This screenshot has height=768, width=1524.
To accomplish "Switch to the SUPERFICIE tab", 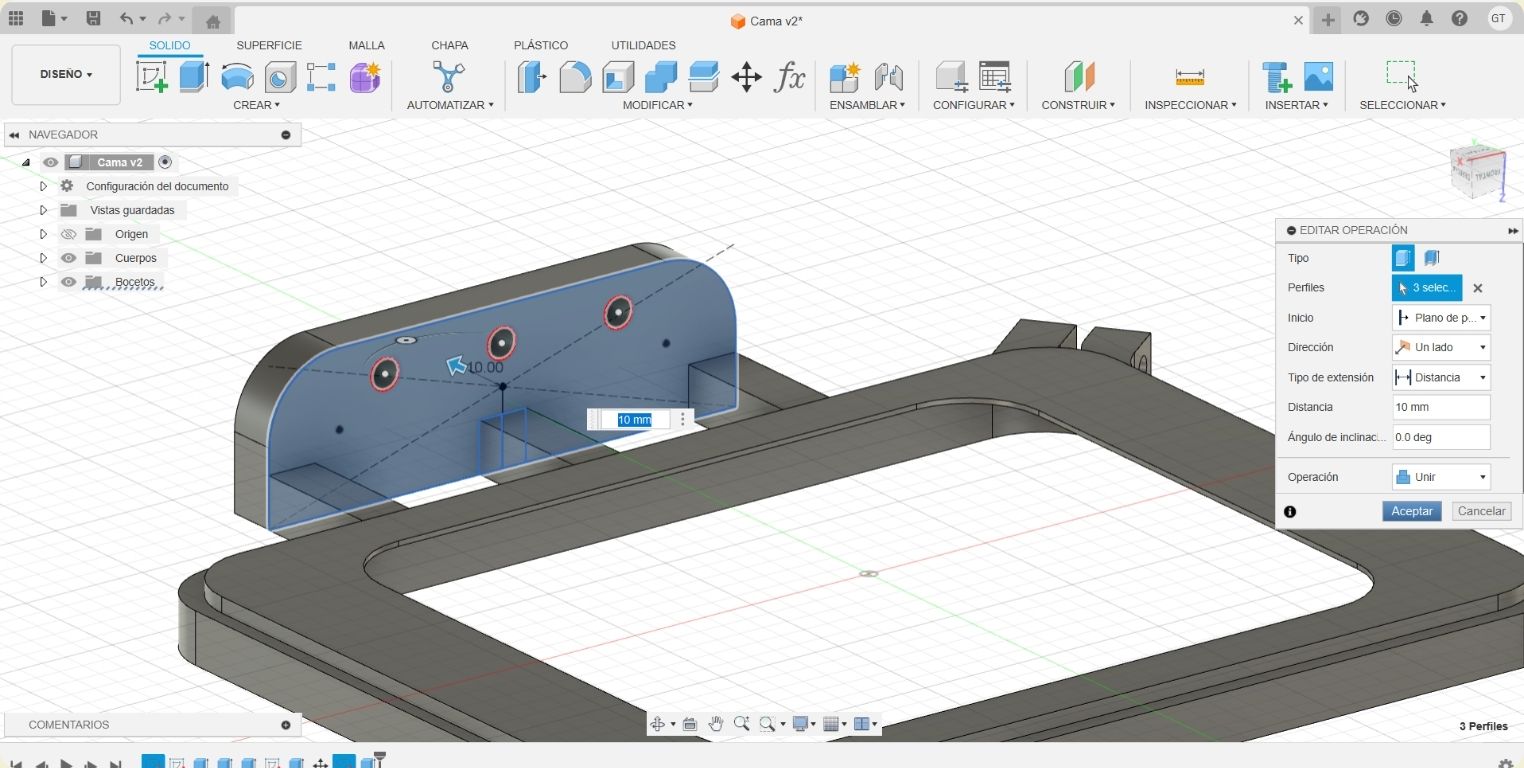I will click(x=269, y=45).
